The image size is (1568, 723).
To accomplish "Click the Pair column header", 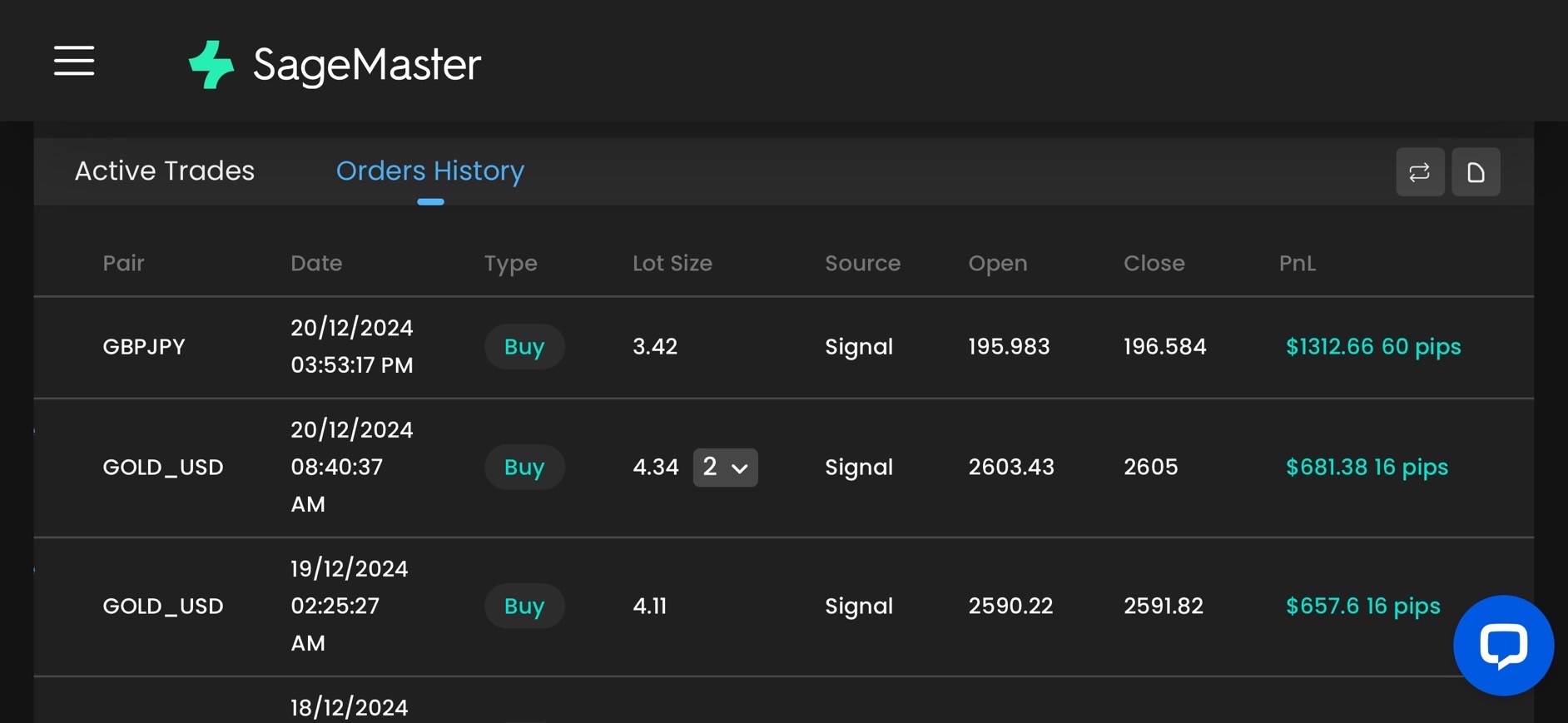I will tap(123, 264).
